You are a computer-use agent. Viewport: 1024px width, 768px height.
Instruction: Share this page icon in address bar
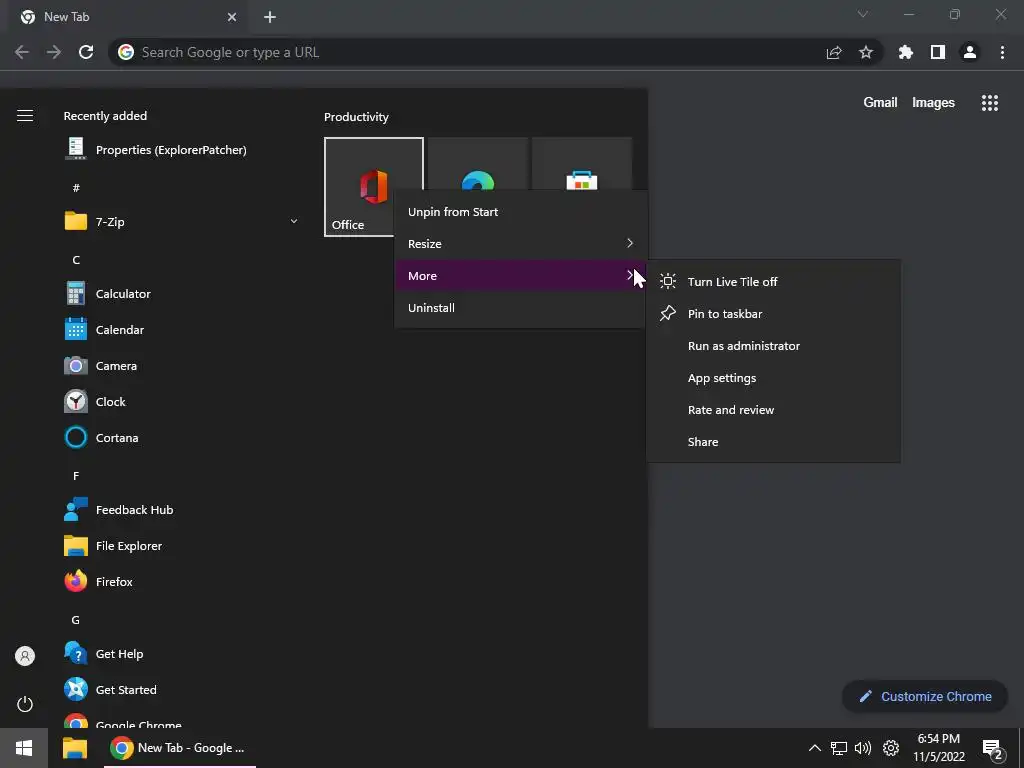834,52
